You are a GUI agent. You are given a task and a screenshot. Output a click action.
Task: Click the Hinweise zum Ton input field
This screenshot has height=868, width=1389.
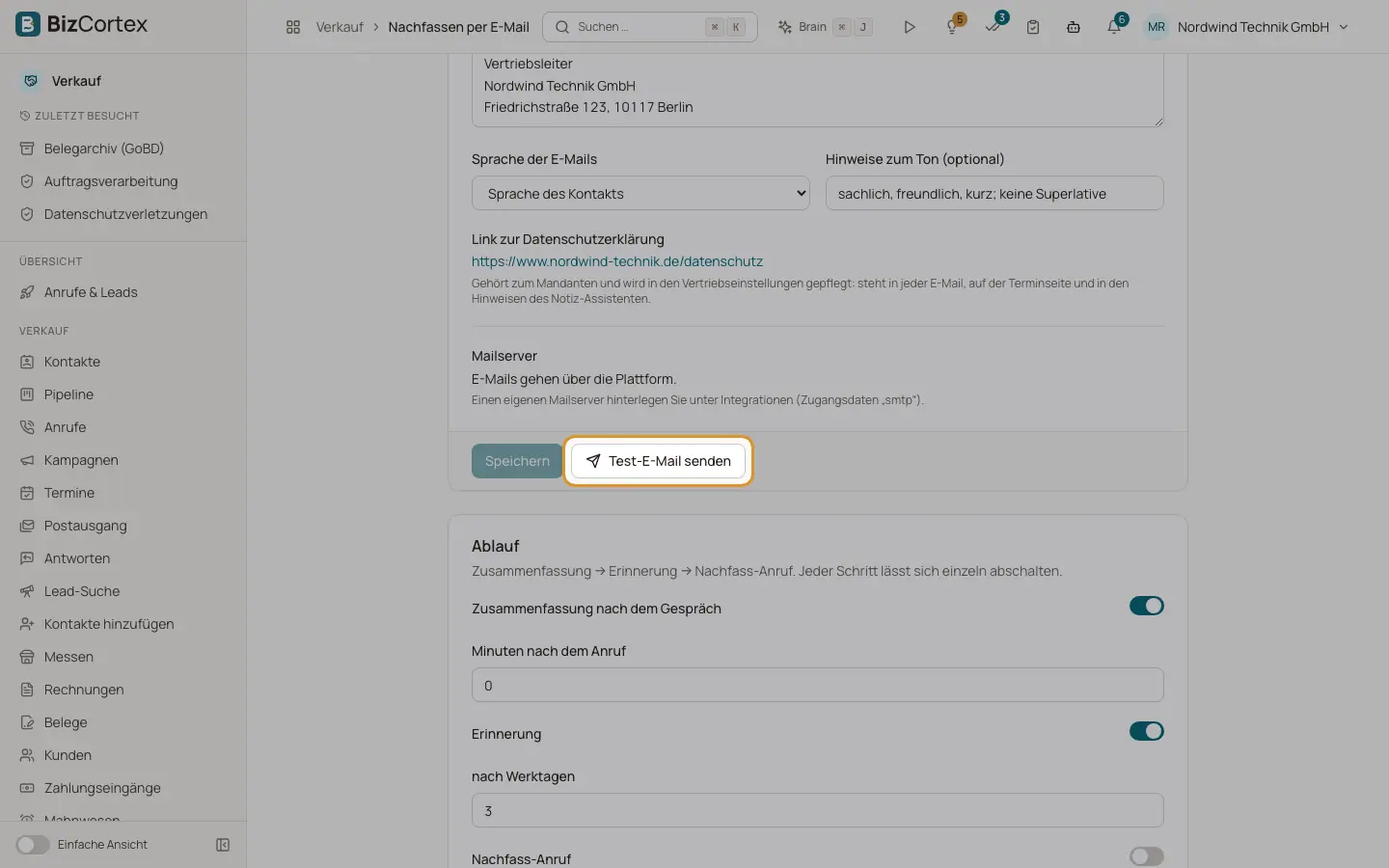994,193
